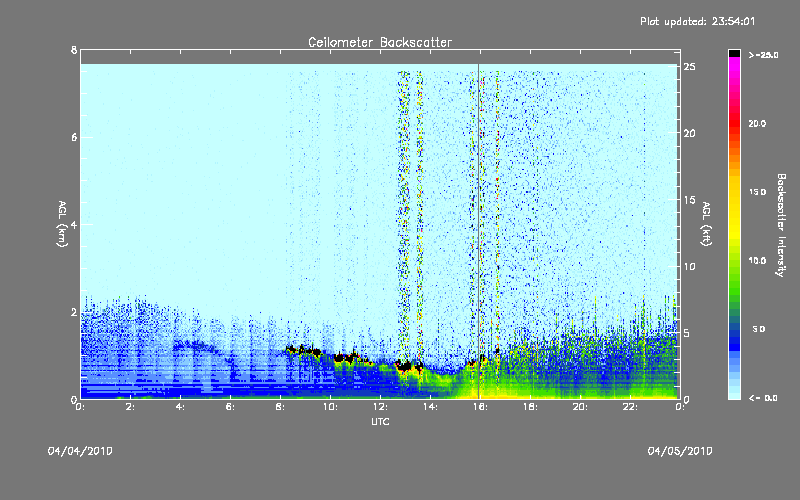Click the 'AGL (kft)' right axis label
800x500 pixels.
(x=706, y=224)
